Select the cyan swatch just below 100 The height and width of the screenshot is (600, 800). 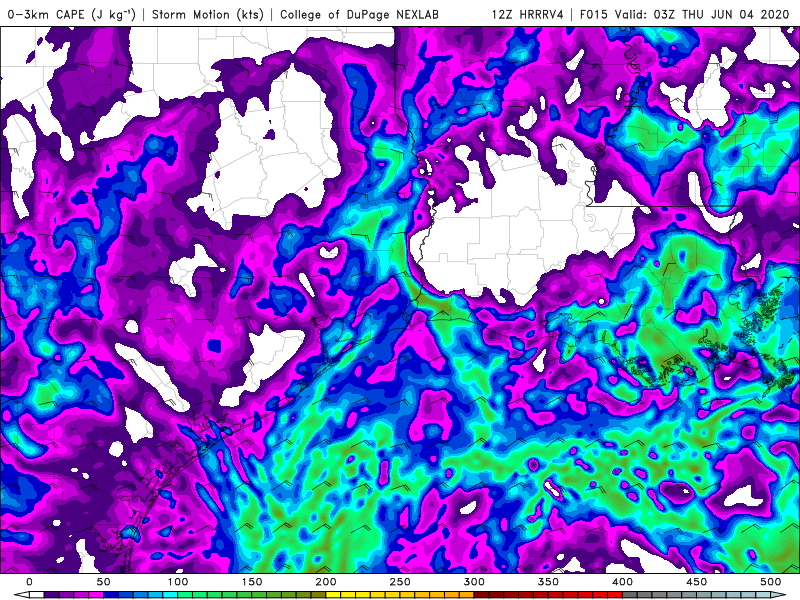(x=170, y=595)
